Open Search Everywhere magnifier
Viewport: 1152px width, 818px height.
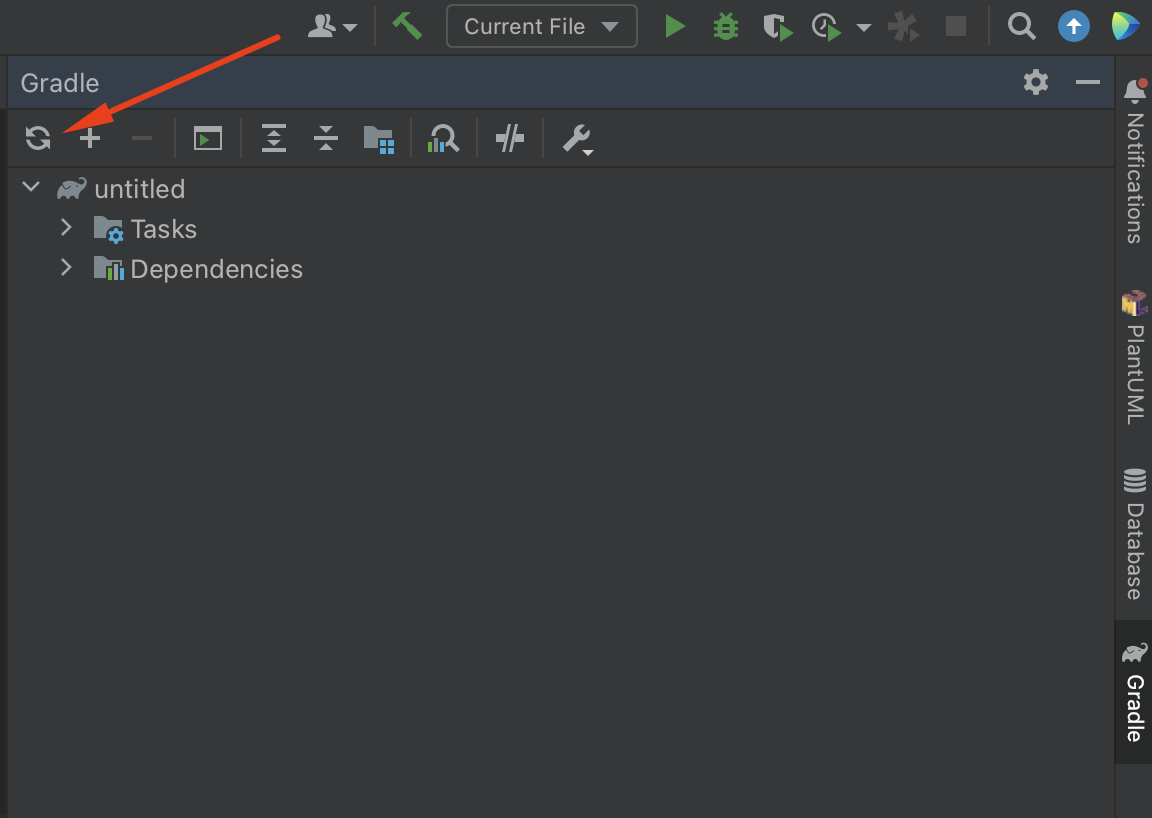[1021, 26]
